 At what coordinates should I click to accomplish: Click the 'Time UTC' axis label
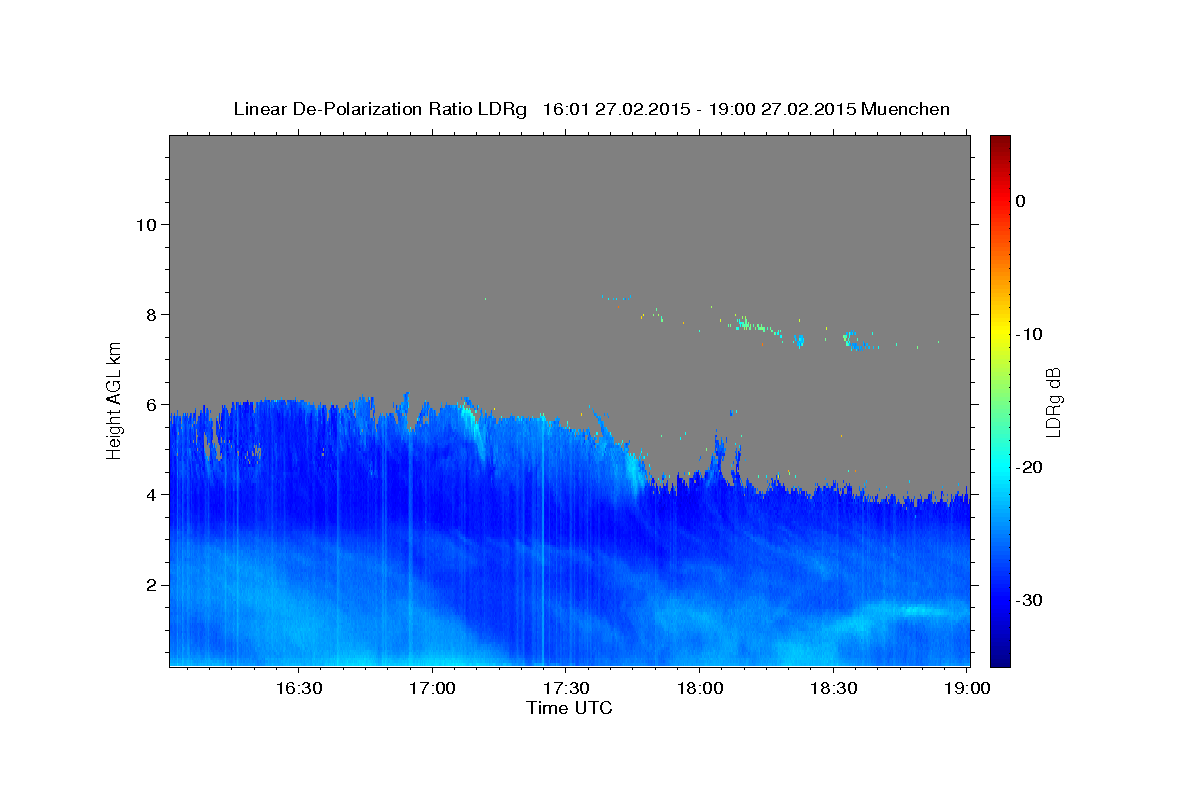coord(569,708)
